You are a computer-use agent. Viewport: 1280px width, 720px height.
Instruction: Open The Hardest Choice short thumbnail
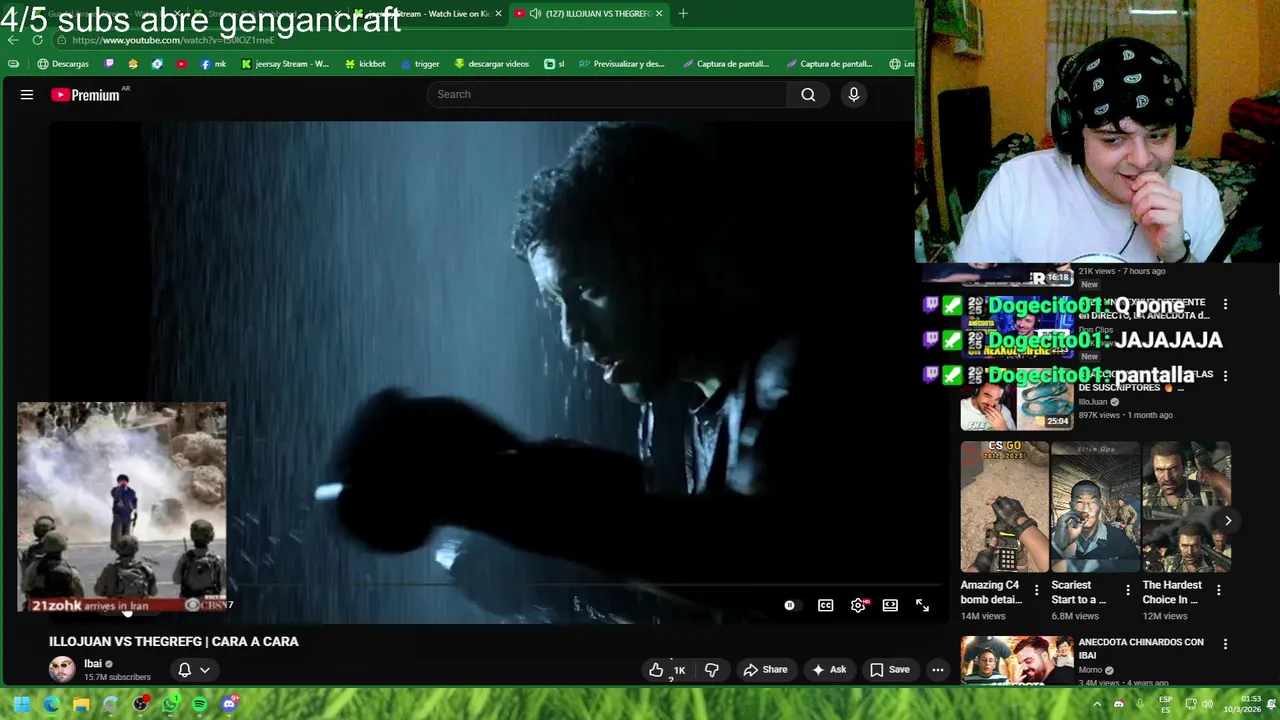pyautogui.click(x=1186, y=507)
